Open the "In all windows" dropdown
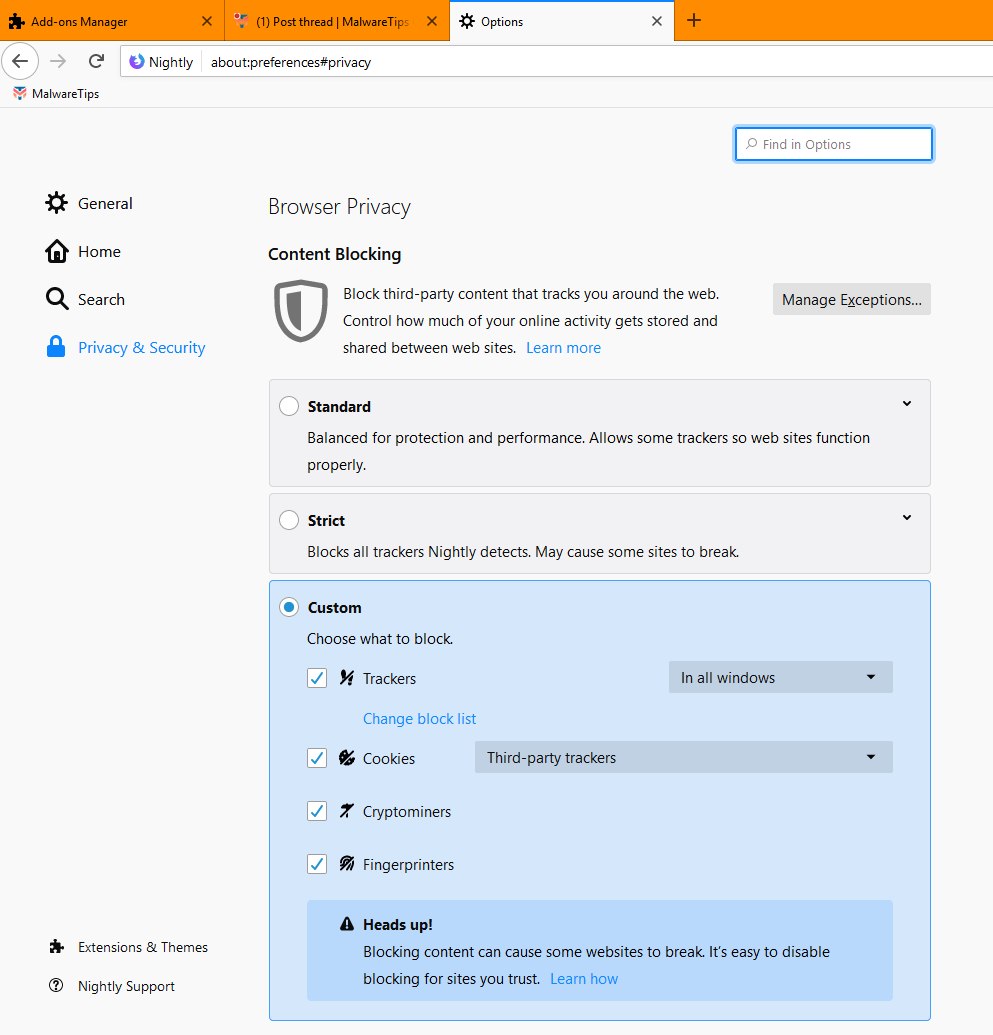 pyautogui.click(x=780, y=677)
